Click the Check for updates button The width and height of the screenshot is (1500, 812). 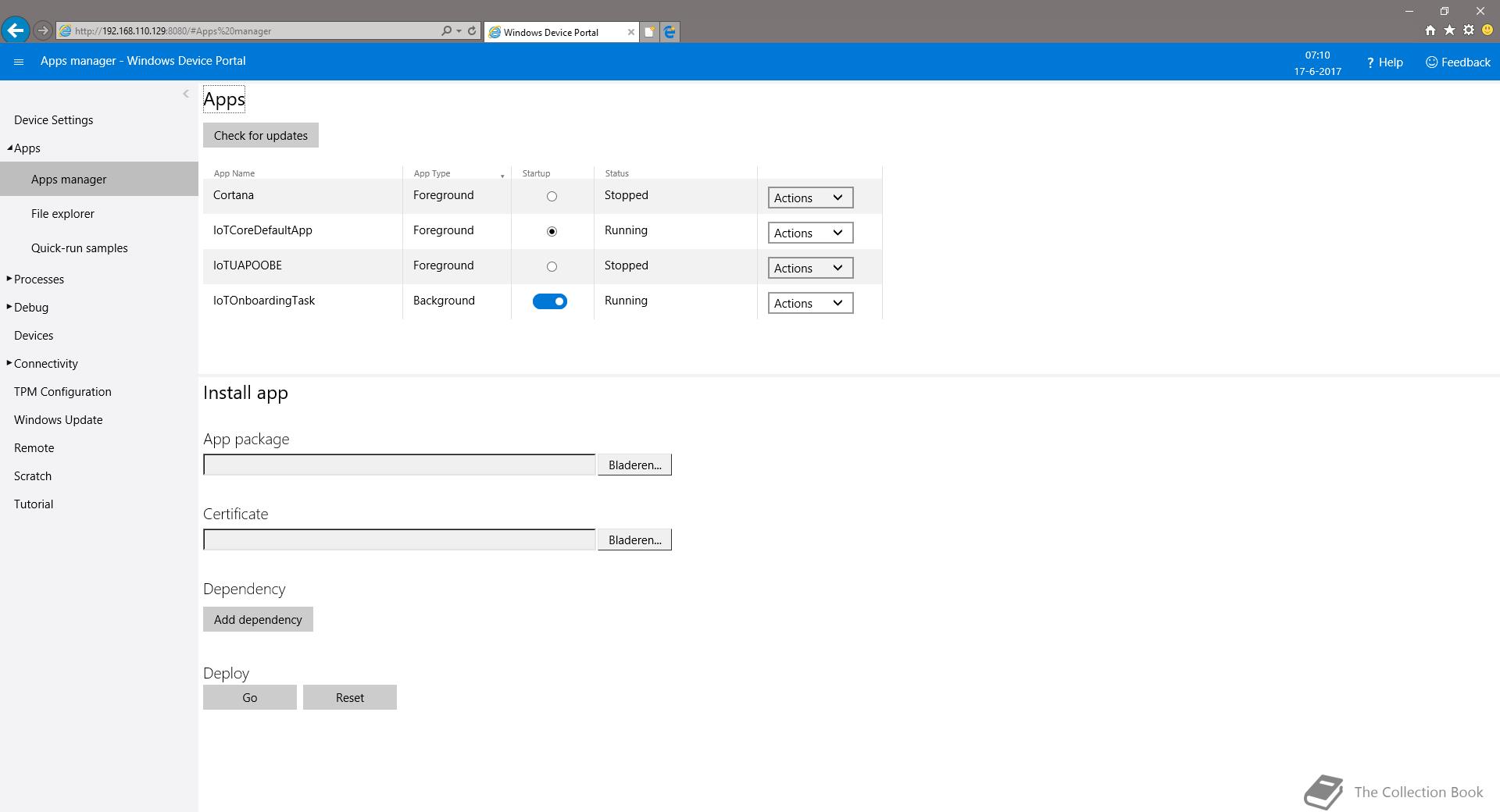tap(261, 135)
